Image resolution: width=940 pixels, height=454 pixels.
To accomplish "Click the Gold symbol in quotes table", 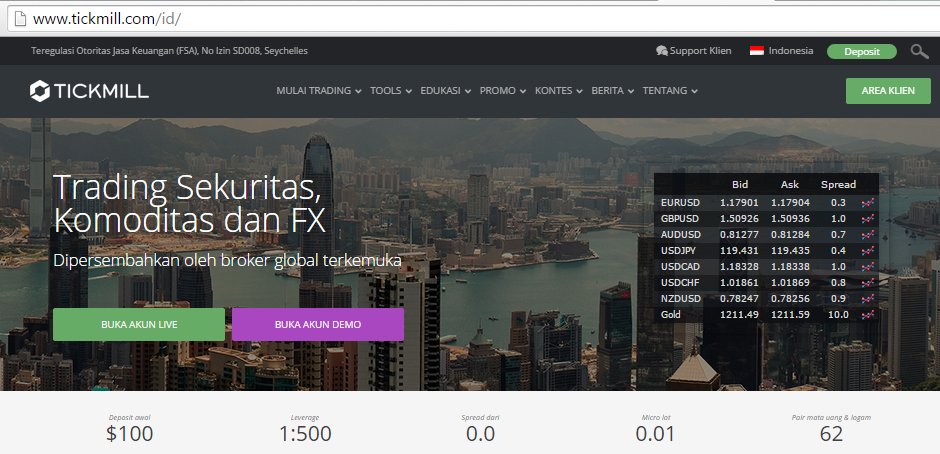I will point(670,314).
